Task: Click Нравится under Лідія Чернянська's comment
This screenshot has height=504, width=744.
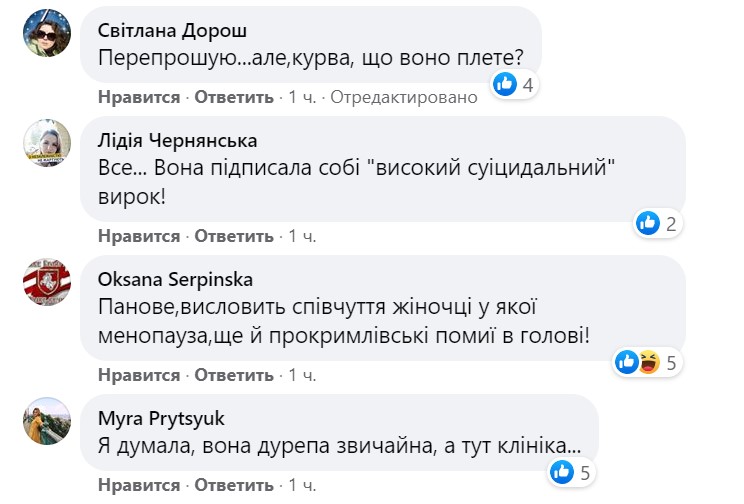Action: [139, 237]
